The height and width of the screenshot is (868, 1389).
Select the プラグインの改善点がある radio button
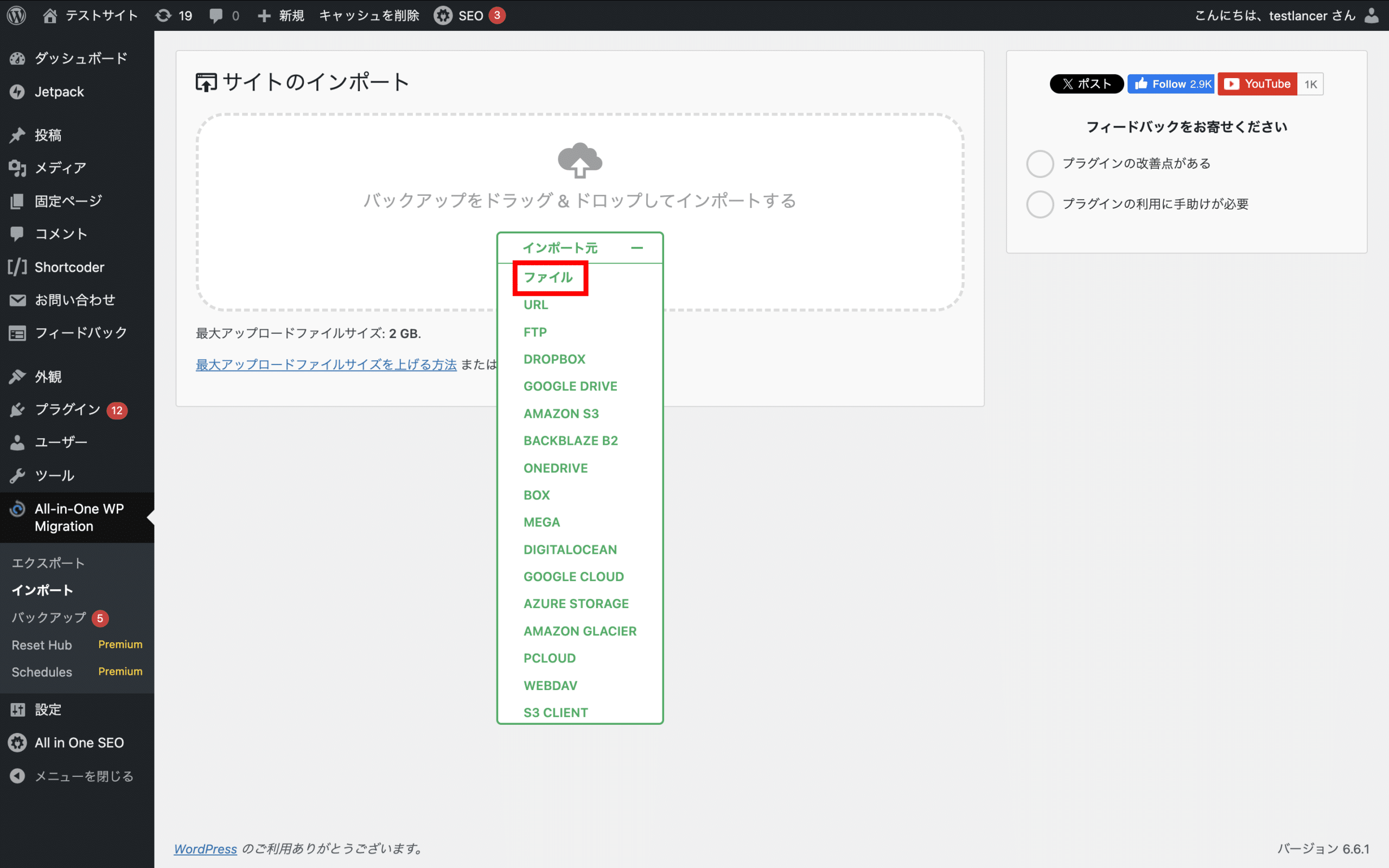pyautogui.click(x=1040, y=164)
